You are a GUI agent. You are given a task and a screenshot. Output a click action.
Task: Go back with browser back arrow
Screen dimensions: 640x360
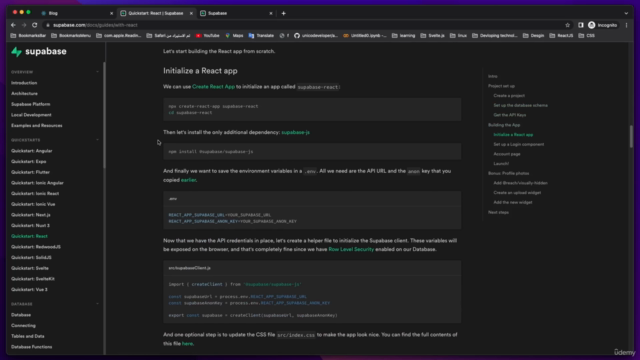coord(13,25)
